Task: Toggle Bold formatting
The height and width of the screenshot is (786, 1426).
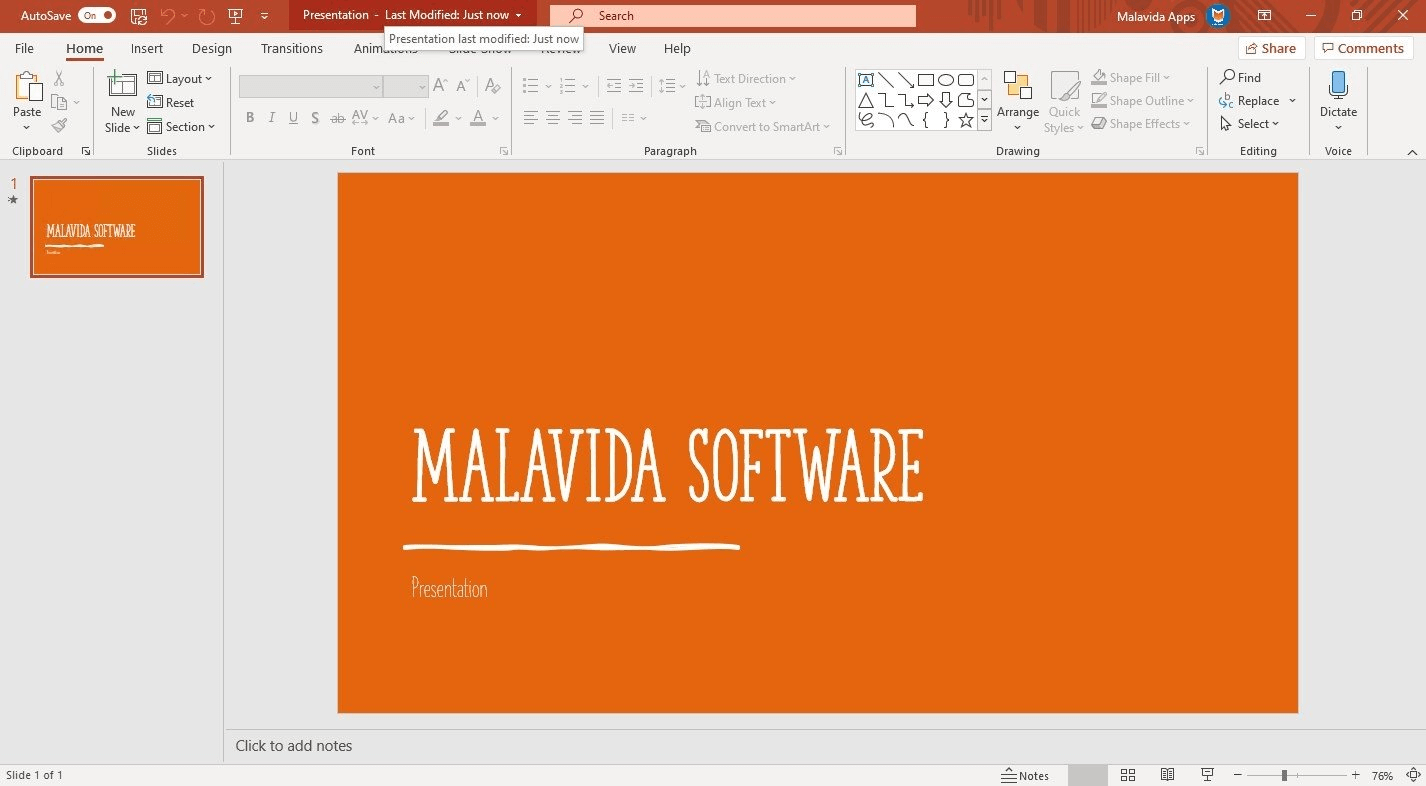Action: pyautogui.click(x=250, y=118)
